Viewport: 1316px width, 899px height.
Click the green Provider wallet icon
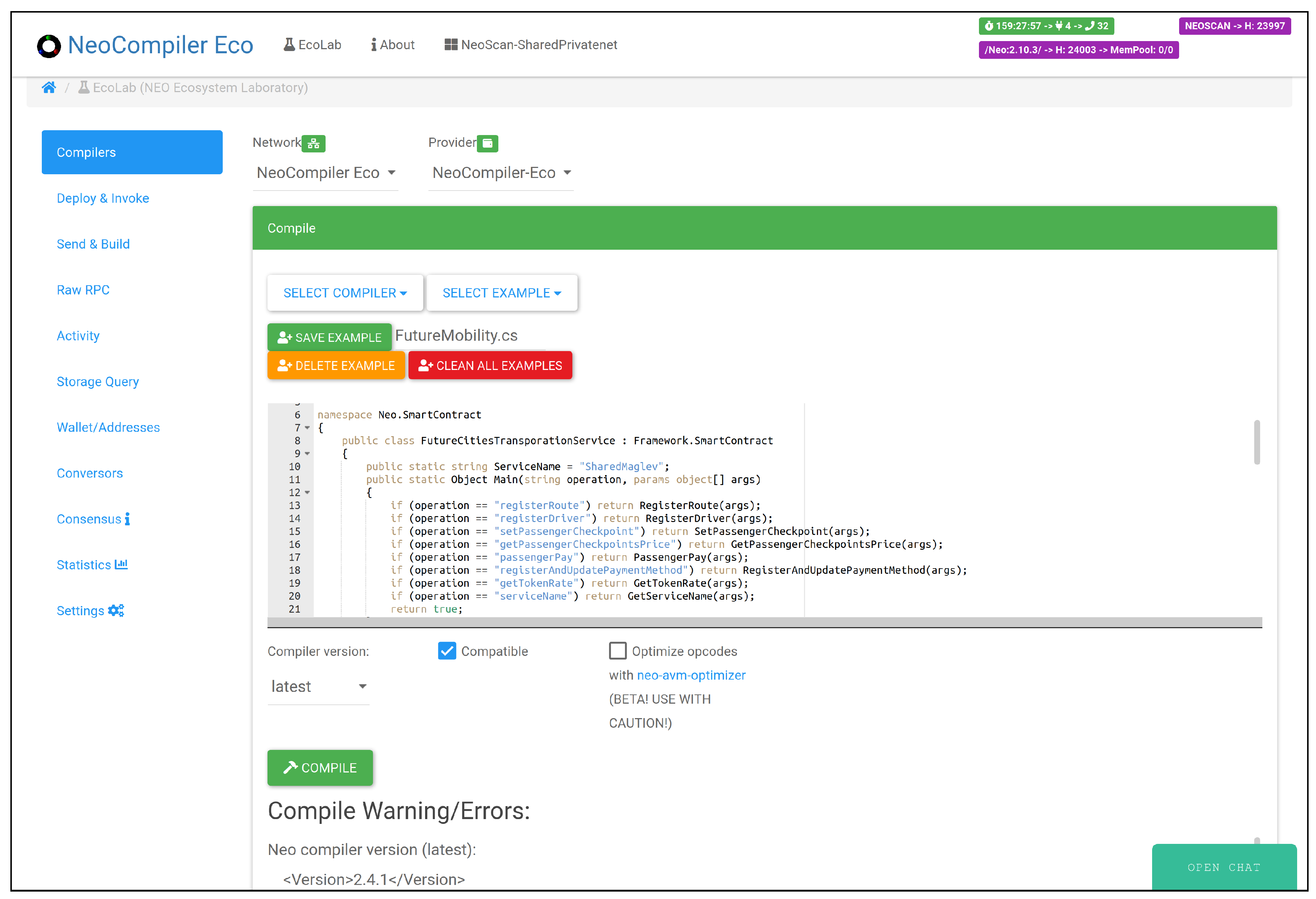[487, 143]
